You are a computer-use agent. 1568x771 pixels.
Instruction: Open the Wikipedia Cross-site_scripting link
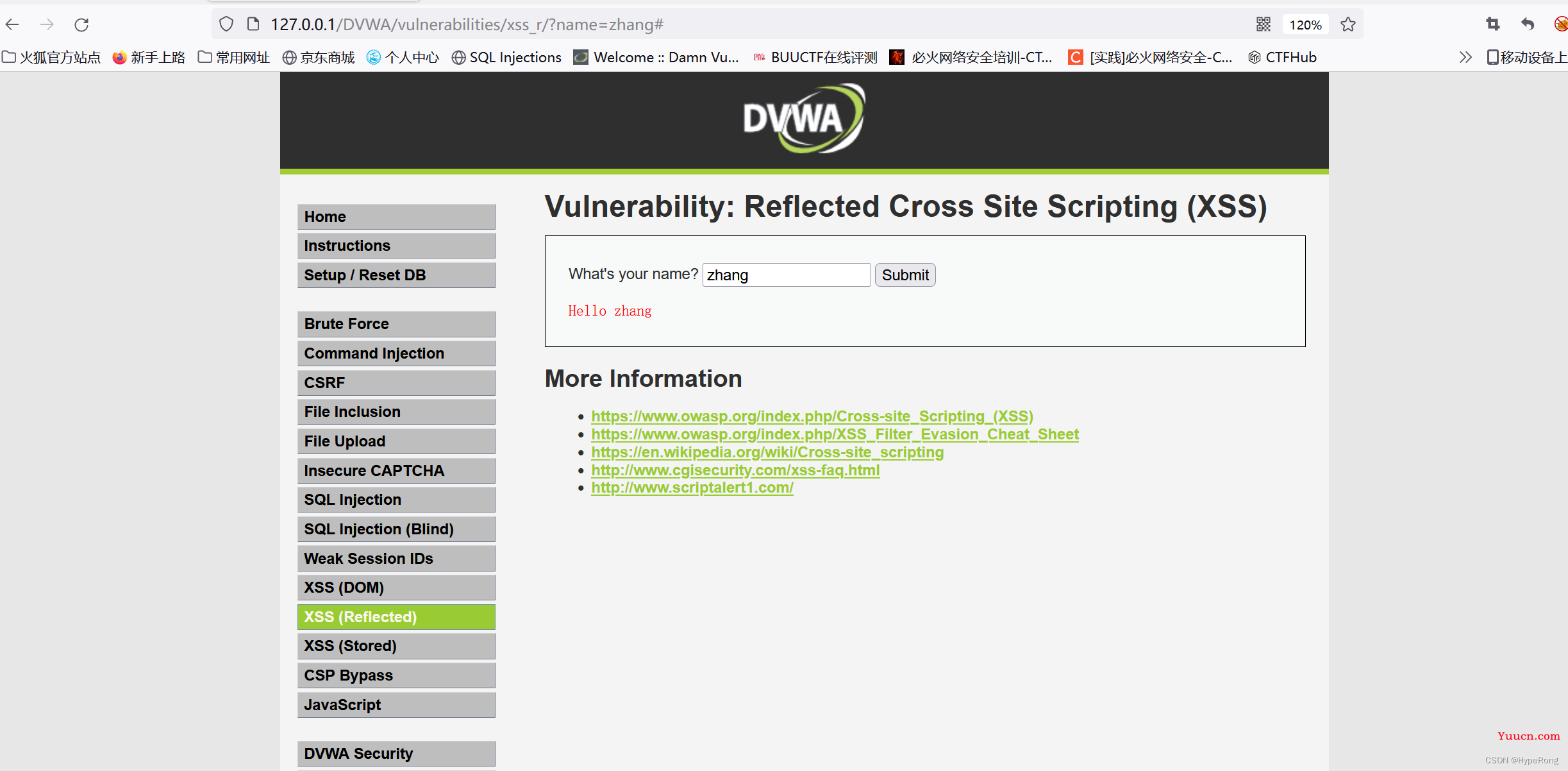pos(767,452)
